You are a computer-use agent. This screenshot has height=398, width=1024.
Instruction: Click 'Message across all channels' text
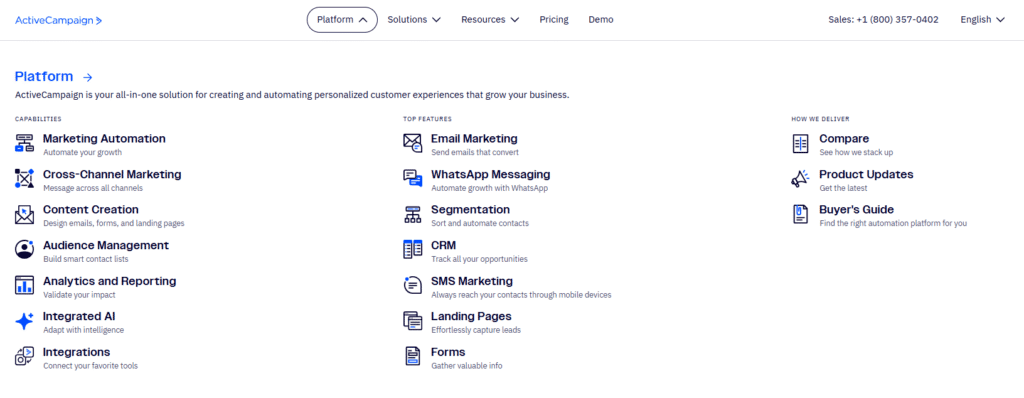pos(93,188)
